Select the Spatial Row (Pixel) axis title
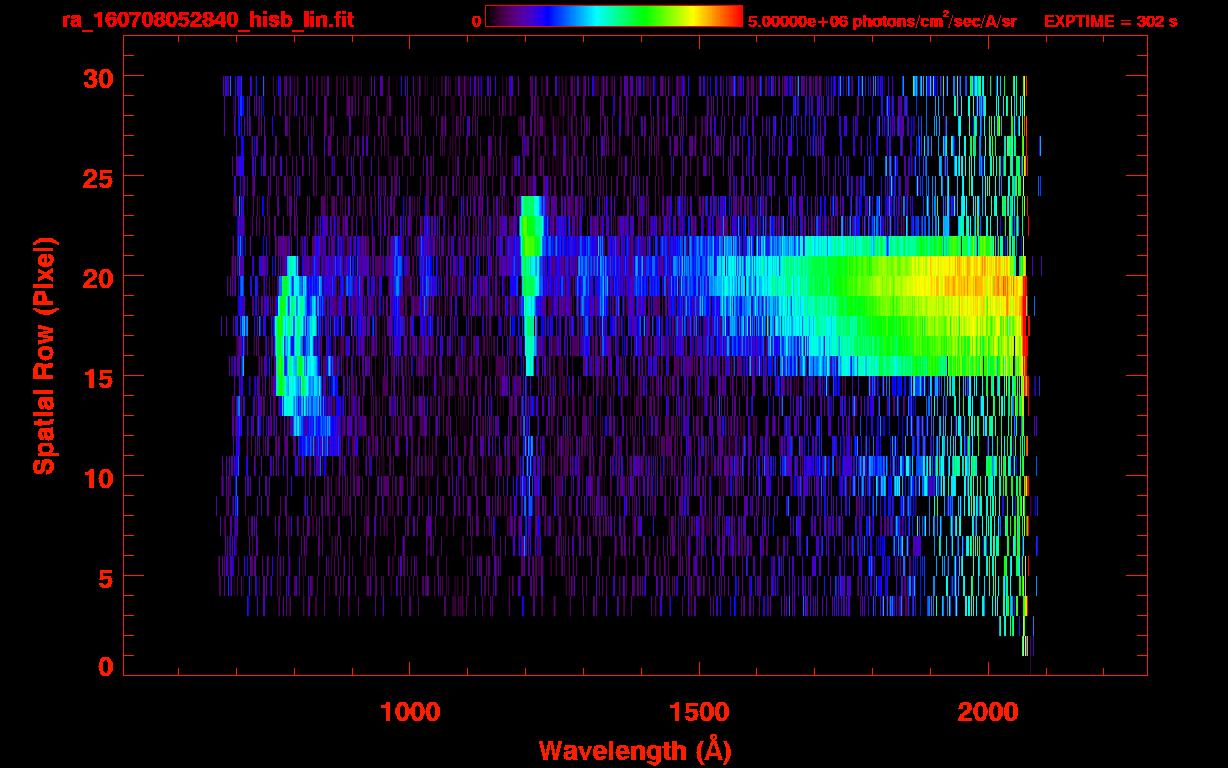Image resolution: width=1228 pixels, height=768 pixels. (43, 355)
